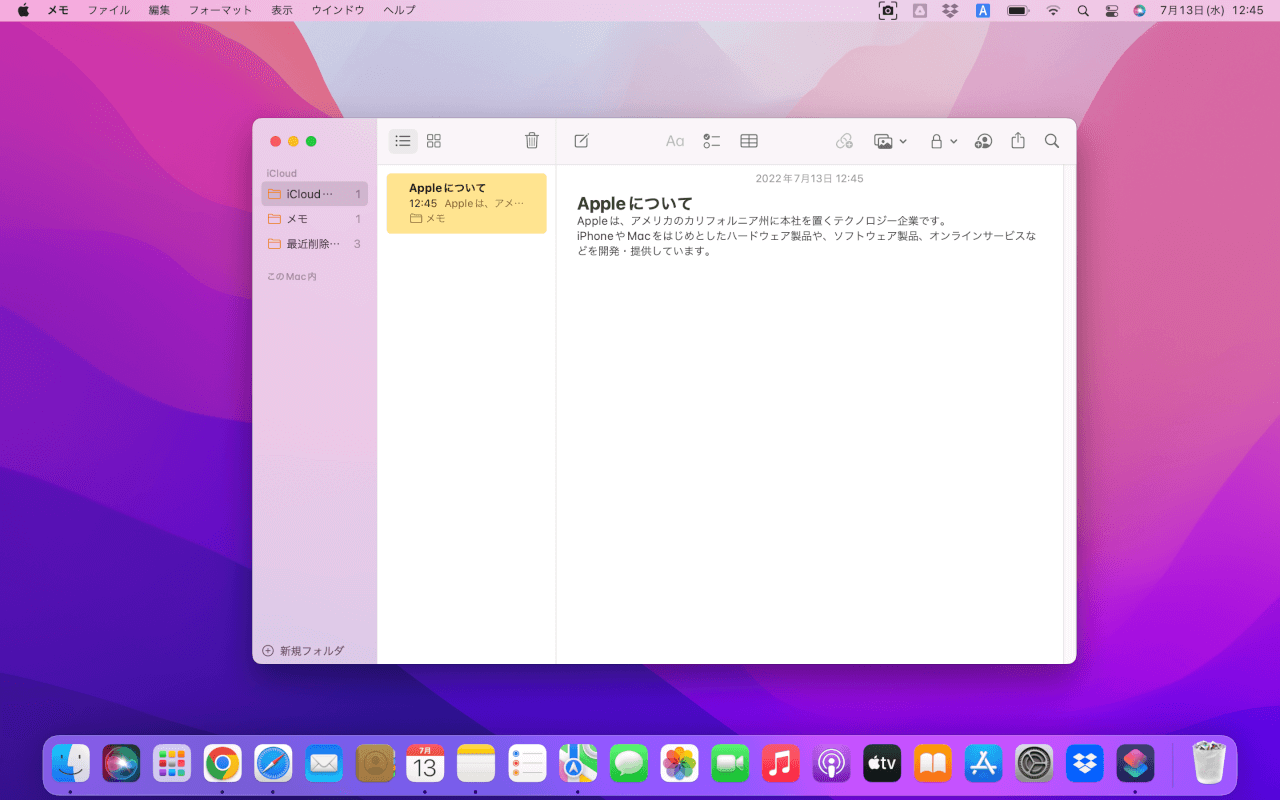Open Control Center in menu bar

pos(1112,10)
